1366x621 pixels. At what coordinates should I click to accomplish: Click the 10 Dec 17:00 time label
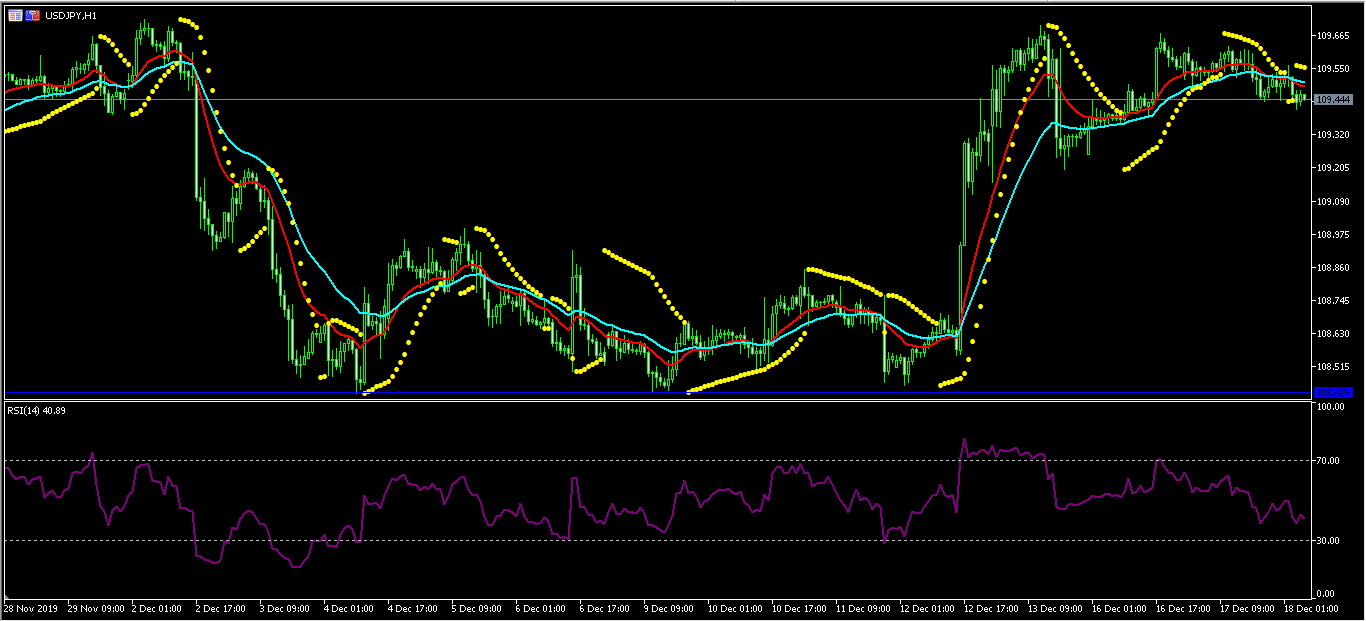(800, 608)
